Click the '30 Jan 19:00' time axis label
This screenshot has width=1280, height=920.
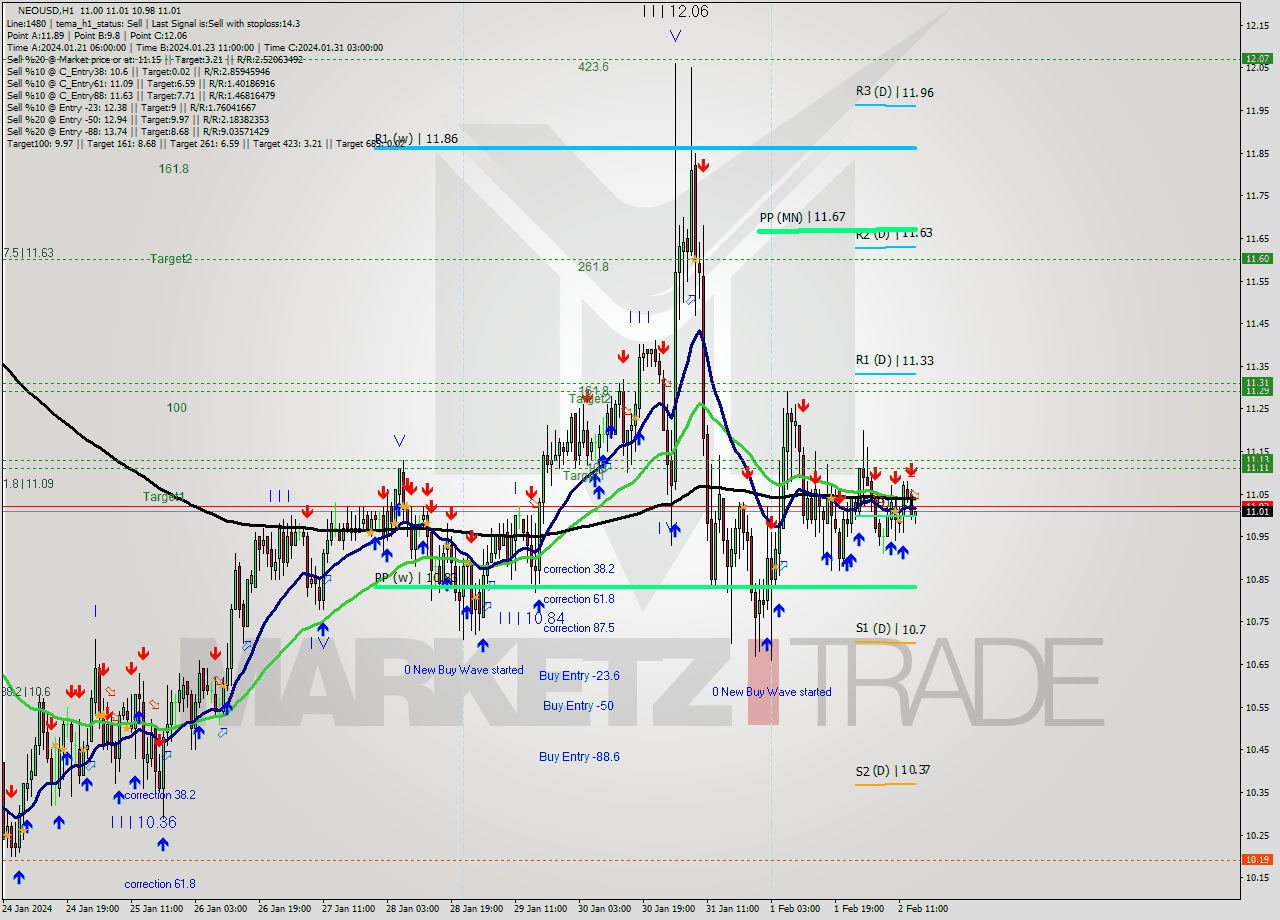coord(669,909)
